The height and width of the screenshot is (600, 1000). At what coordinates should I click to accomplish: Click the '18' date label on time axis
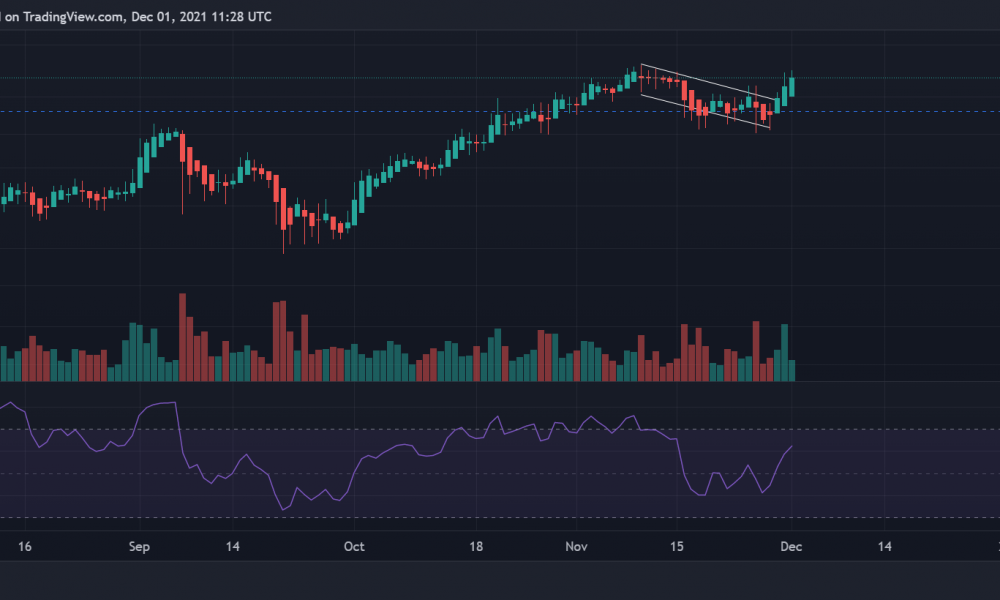point(476,546)
